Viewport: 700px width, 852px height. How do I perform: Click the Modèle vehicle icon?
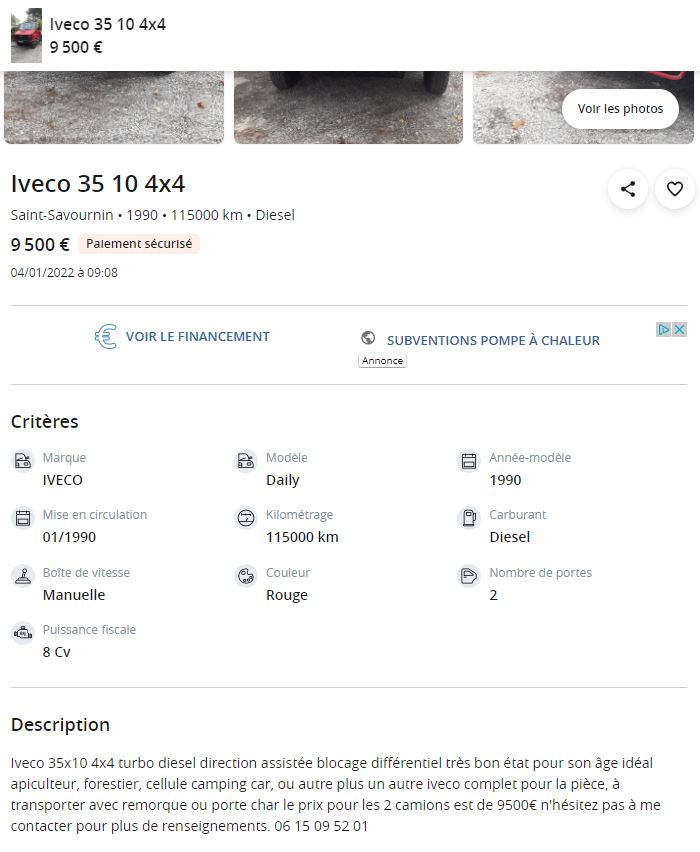click(245, 461)
